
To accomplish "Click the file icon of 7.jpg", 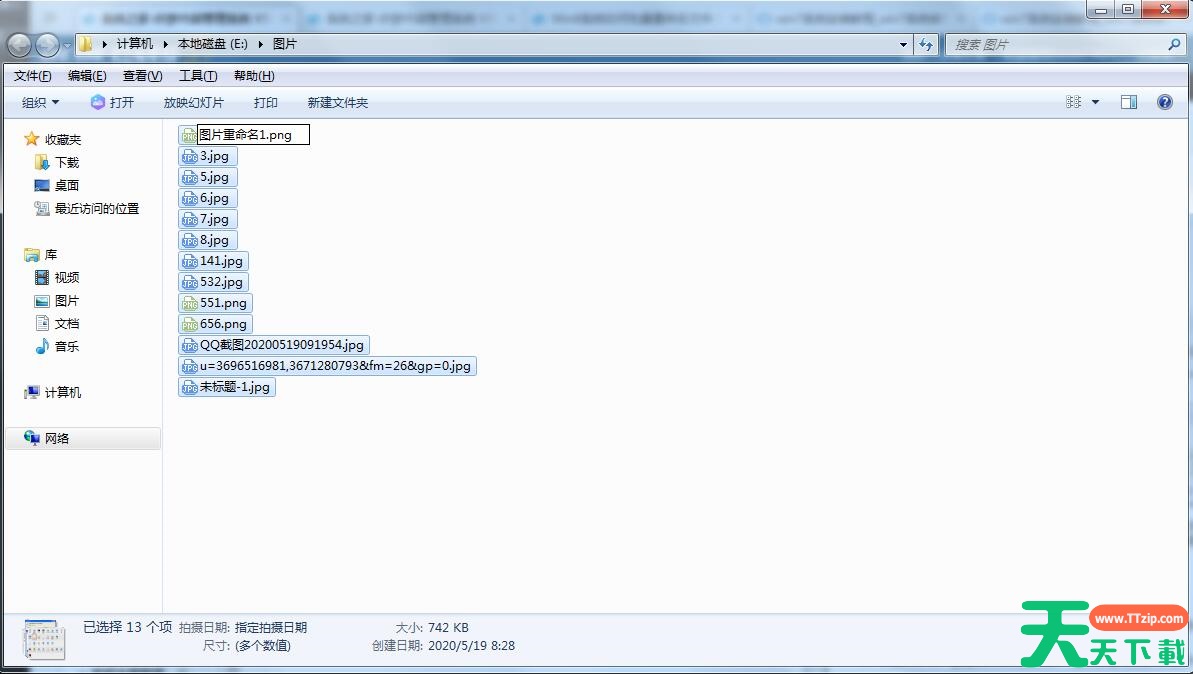I will 189,219.
